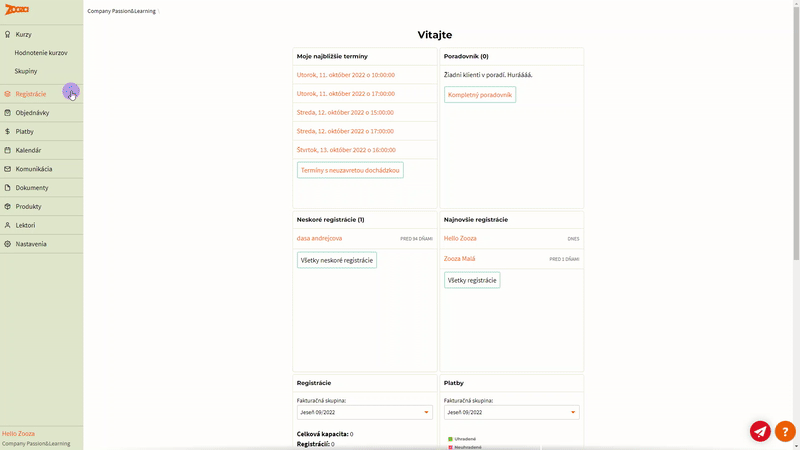800x450 pixels.
Task: Click 'Poradovník (0)' heading
Action: tap(466, 56)
